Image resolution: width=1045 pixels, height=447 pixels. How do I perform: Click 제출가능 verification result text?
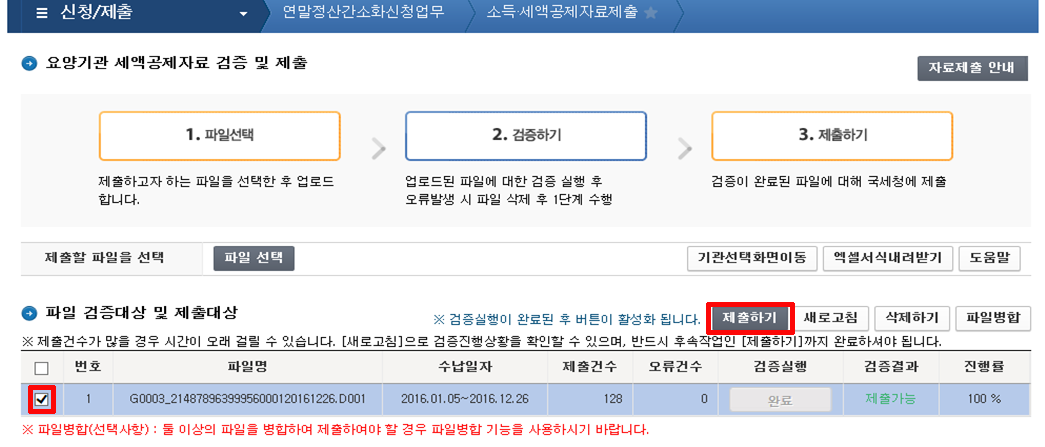tap(890, 399)
